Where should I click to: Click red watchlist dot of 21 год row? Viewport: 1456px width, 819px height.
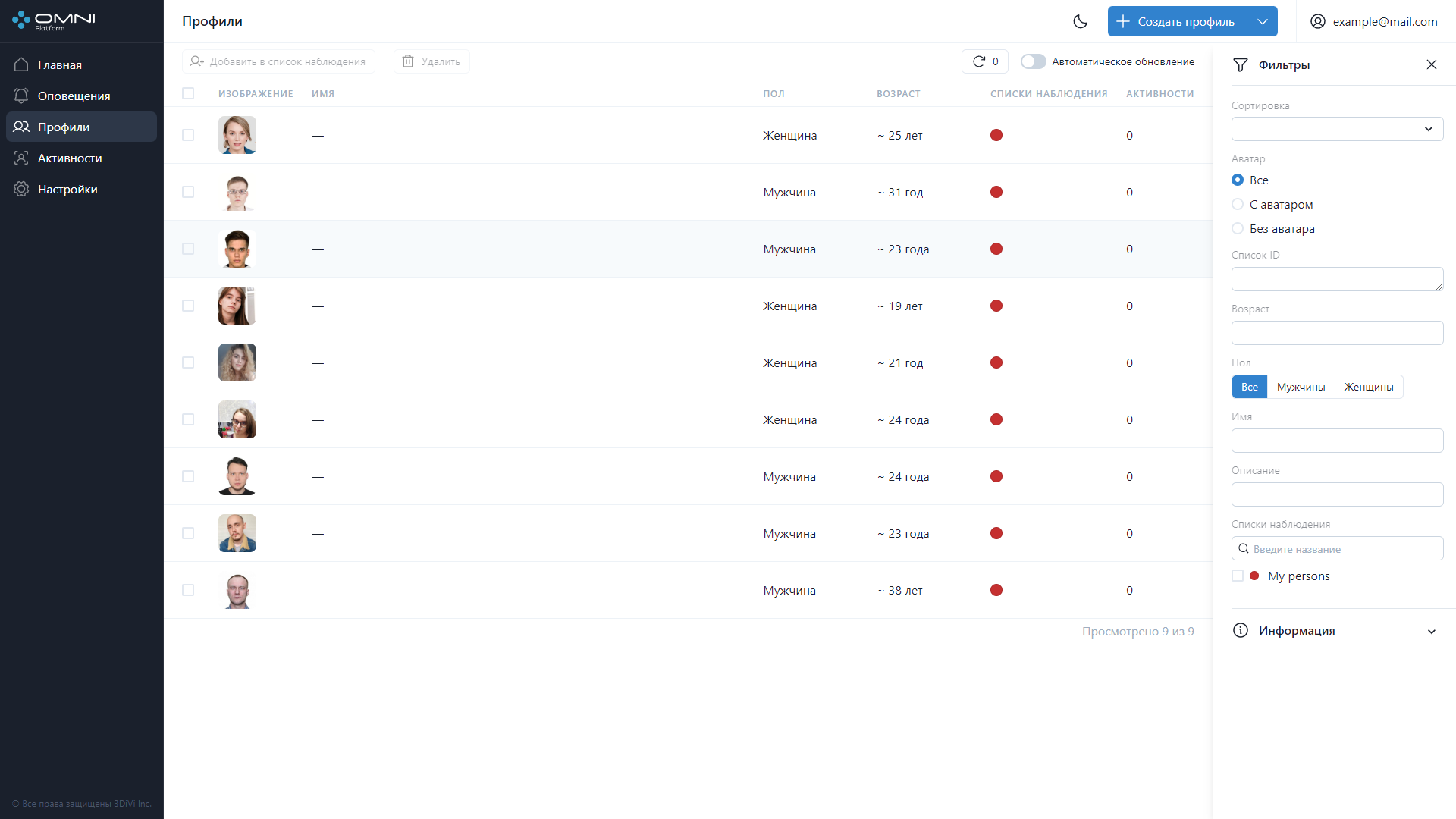[x=996, y=362]
